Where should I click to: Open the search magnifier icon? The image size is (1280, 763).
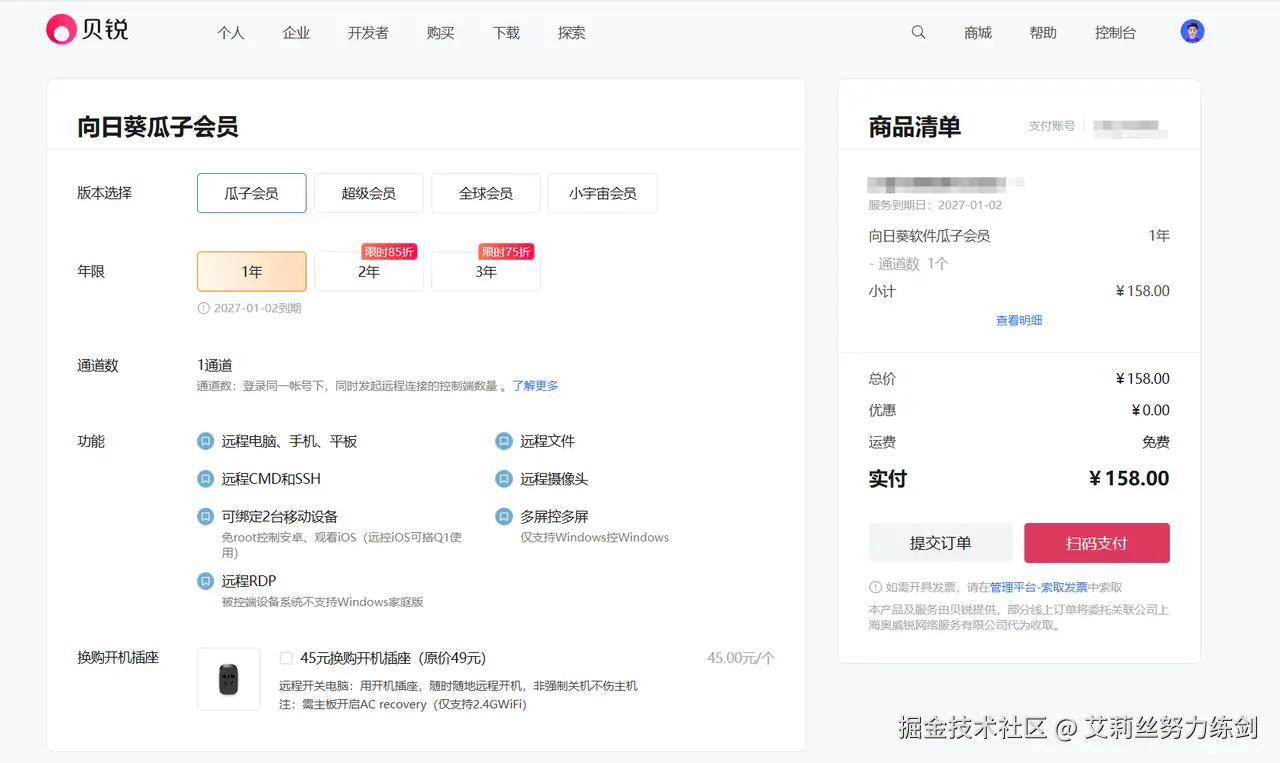click(x=918, y=32)
